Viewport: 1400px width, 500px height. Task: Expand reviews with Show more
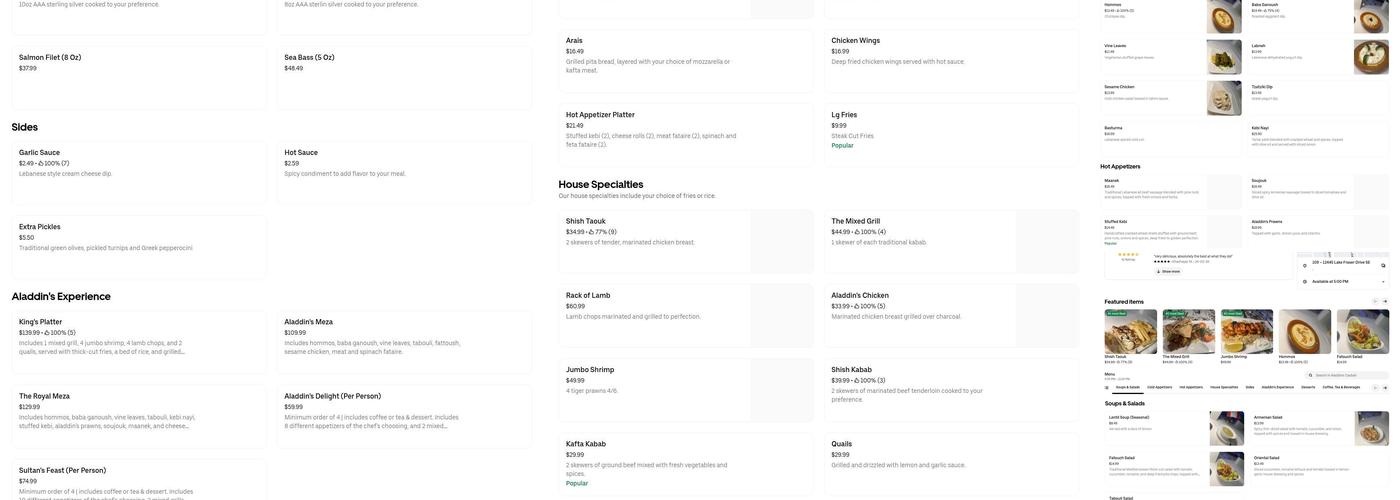(x=1168, y=271)
